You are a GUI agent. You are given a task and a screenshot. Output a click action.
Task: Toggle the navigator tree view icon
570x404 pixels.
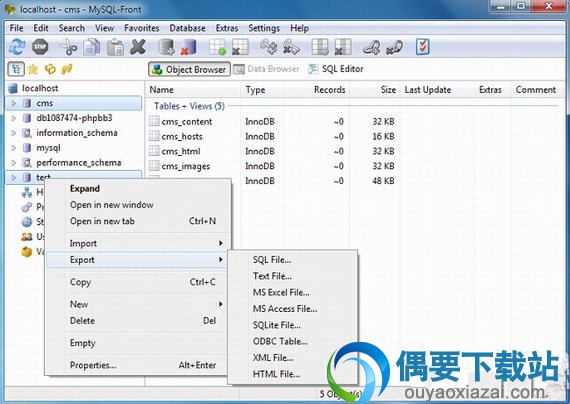[16, 69]
